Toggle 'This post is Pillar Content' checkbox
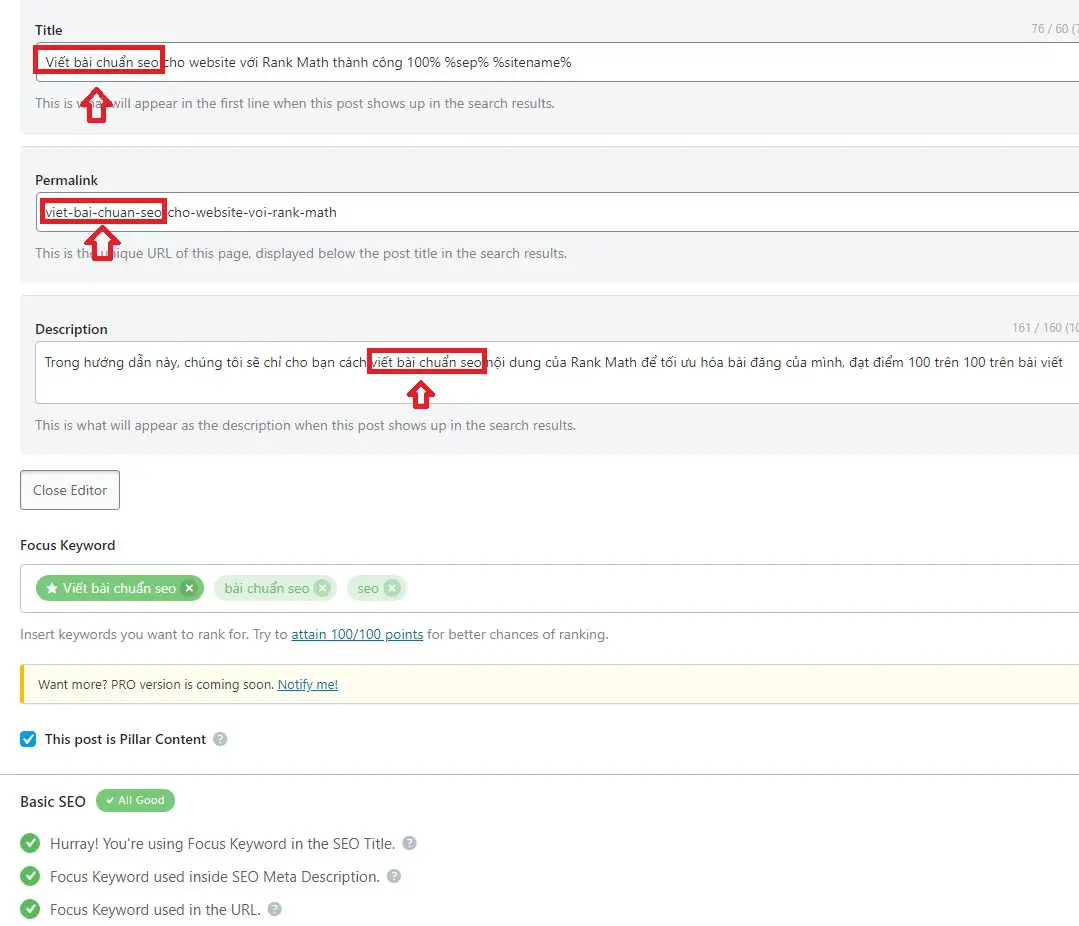This screenshot has width=1079, height=926. (28, 739)
